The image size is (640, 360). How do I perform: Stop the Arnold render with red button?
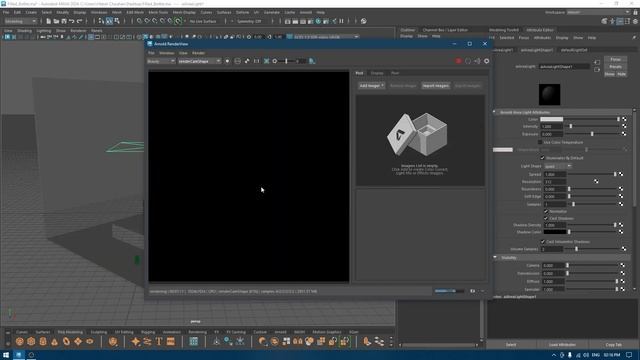(x=458, y=61)
